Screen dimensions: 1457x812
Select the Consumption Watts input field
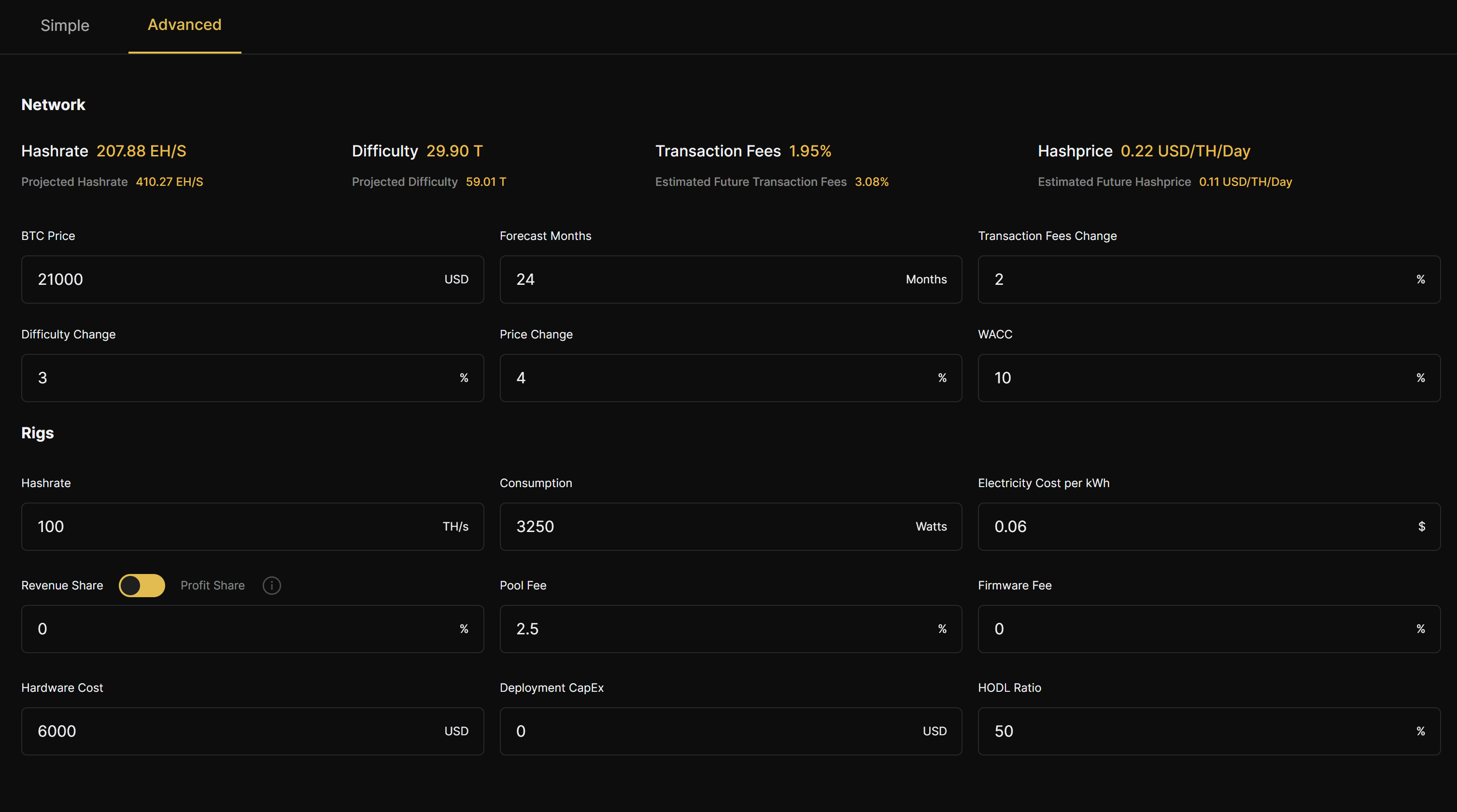pos(730,525)
